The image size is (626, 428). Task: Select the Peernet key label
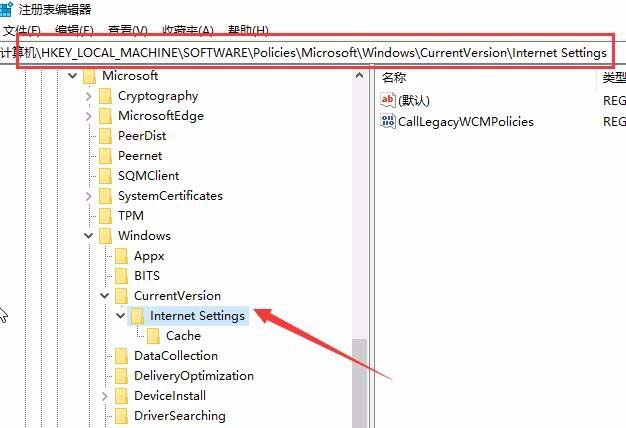(140, 156)
